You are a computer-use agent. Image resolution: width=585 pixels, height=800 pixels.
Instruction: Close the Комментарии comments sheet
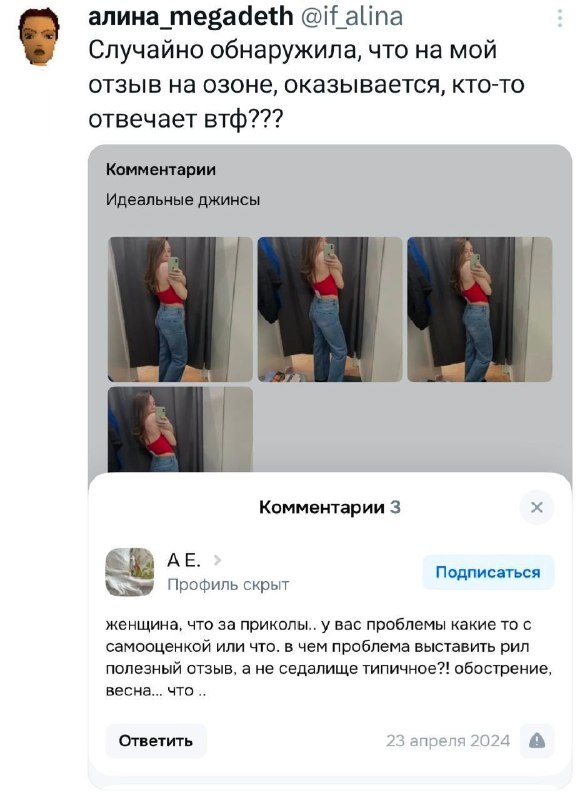click(537, 507)
